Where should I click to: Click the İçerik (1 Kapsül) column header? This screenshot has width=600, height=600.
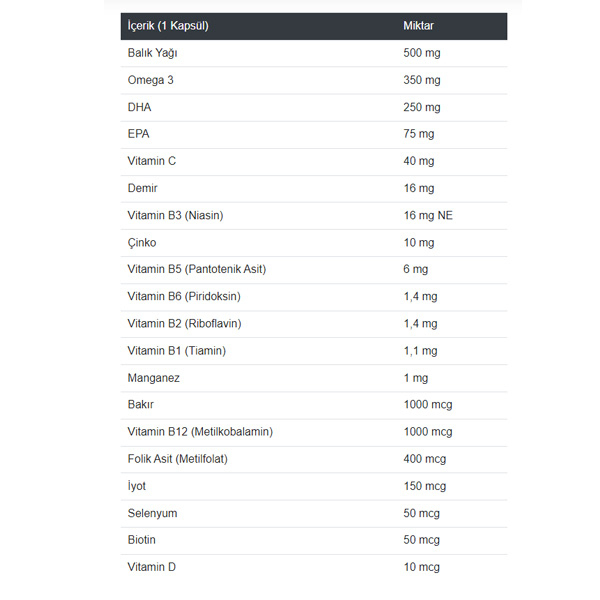point(168,26)
